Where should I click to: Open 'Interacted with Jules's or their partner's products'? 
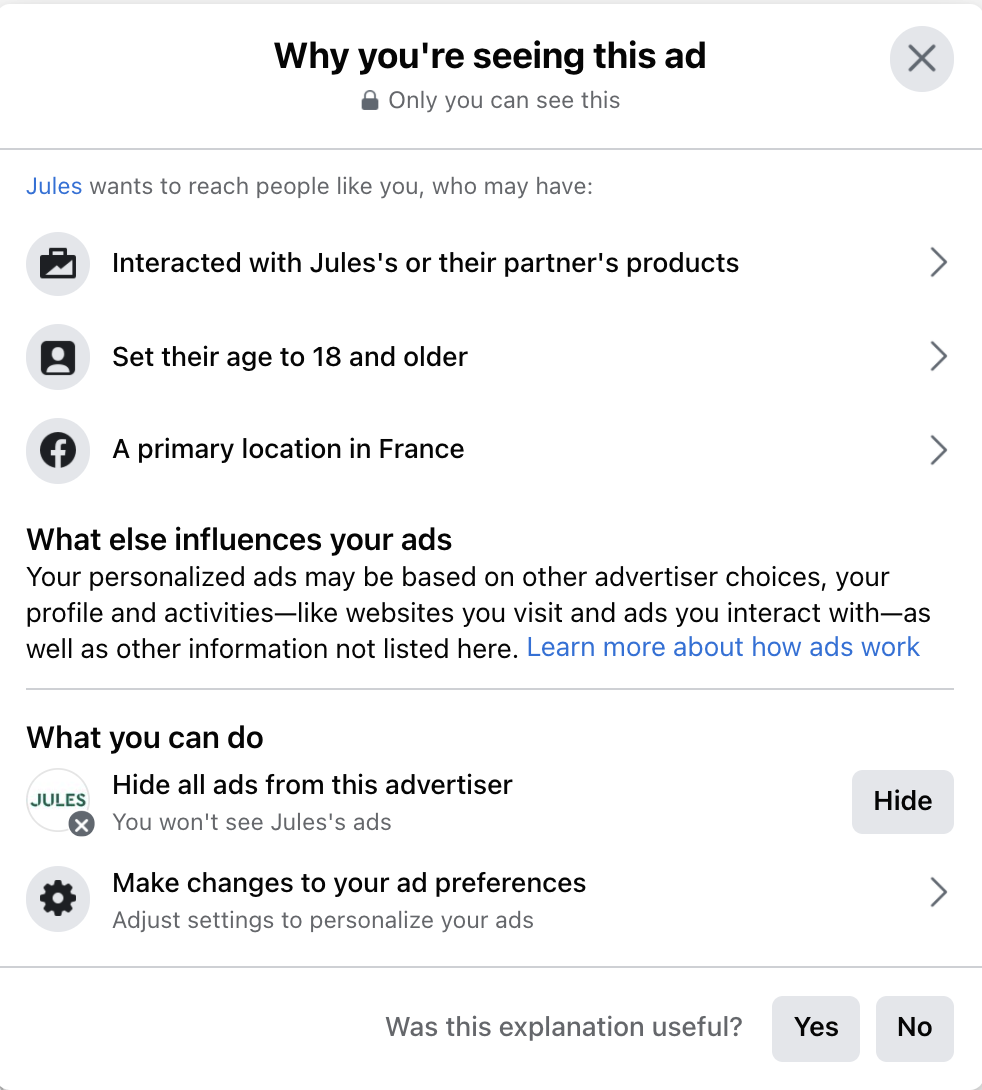click(425, 263)
